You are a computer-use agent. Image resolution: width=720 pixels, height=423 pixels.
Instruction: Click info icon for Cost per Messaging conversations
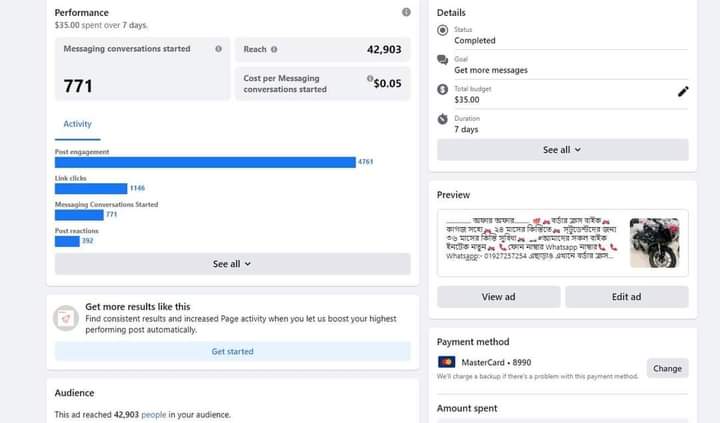(x=370, y=79)
